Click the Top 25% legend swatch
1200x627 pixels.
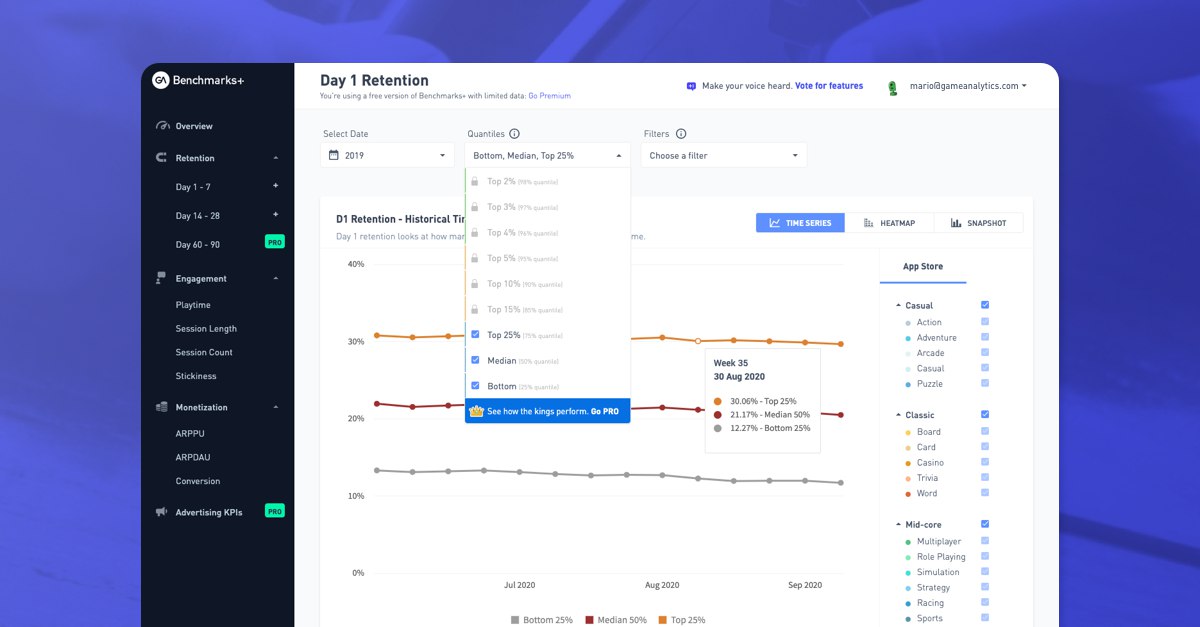coord(663,620)
